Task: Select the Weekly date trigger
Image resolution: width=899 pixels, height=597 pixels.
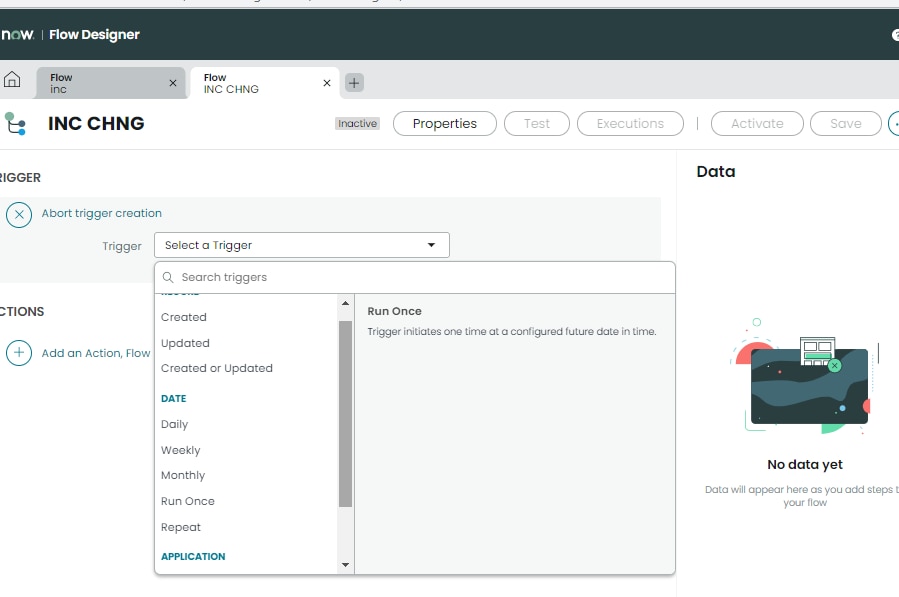Action: (x=181, y=450)
